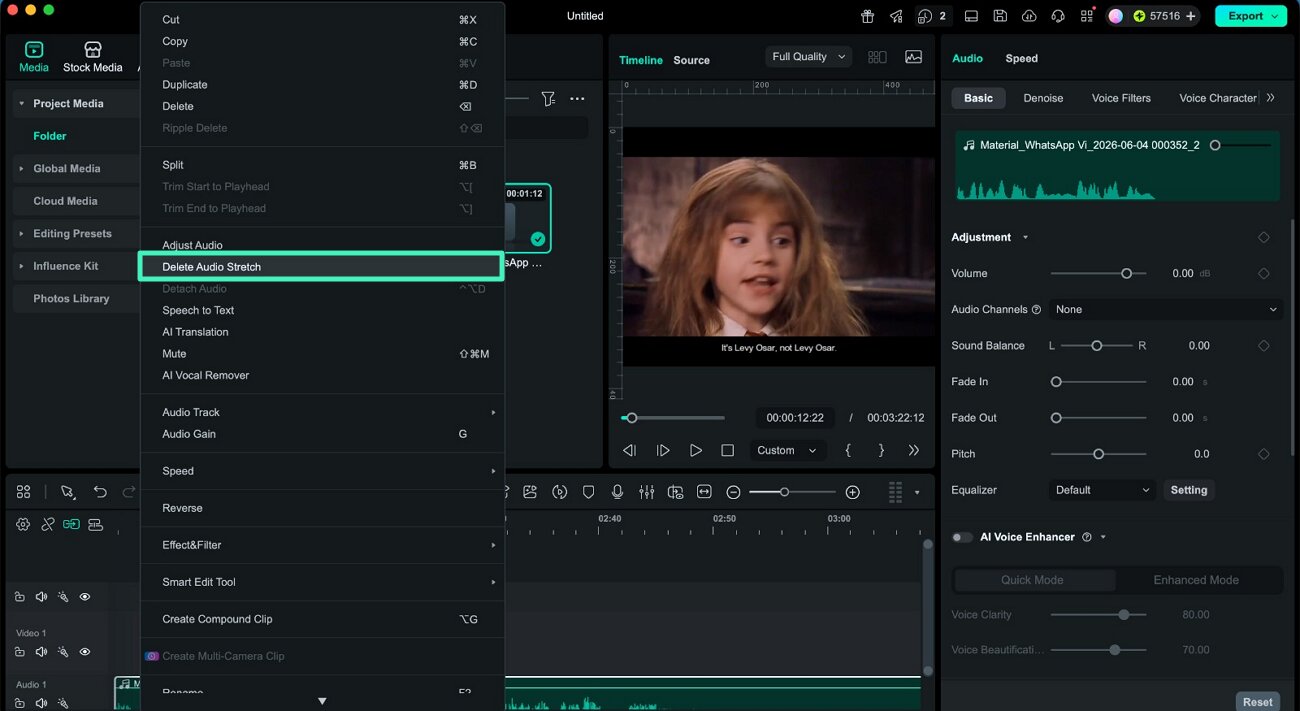Mute the Video 1 track speaker icon
The height and width of the screenshot is (711, 1300).
41,652
